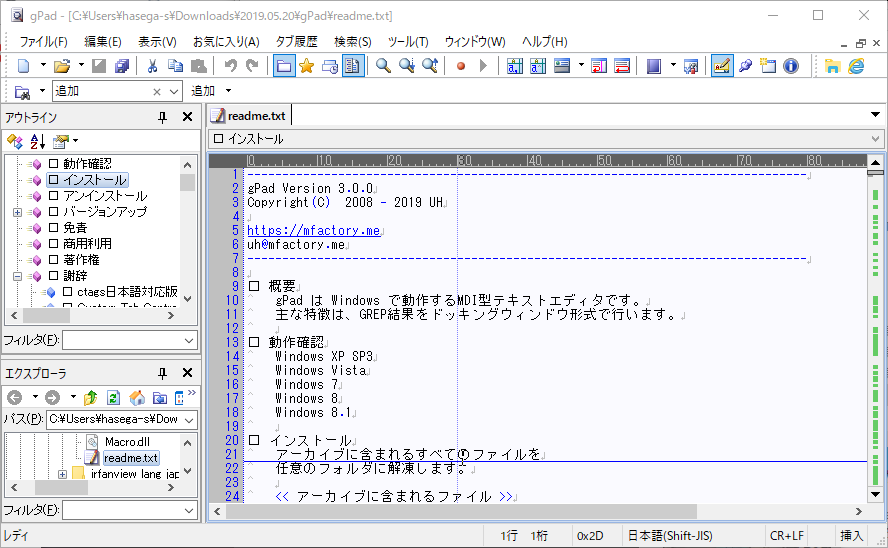Start macro recording with red dot
Screen dimensions: 888x548
tap(460, 66)
